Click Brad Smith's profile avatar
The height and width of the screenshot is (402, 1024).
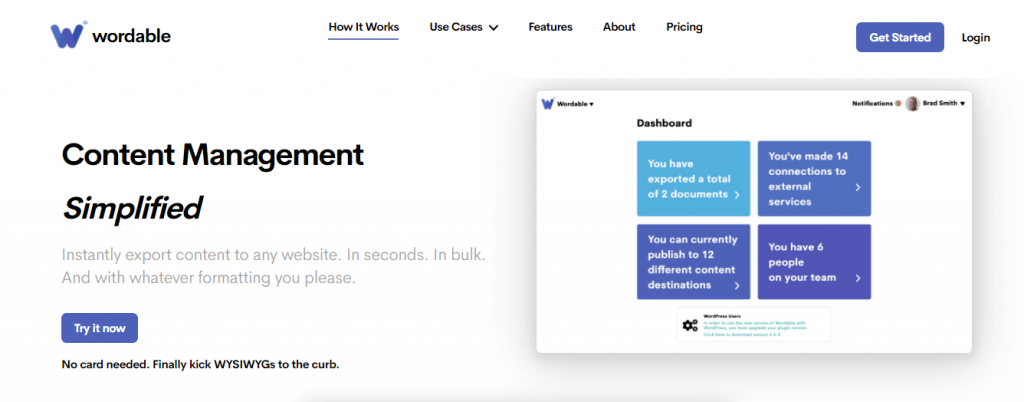[912, 103]
